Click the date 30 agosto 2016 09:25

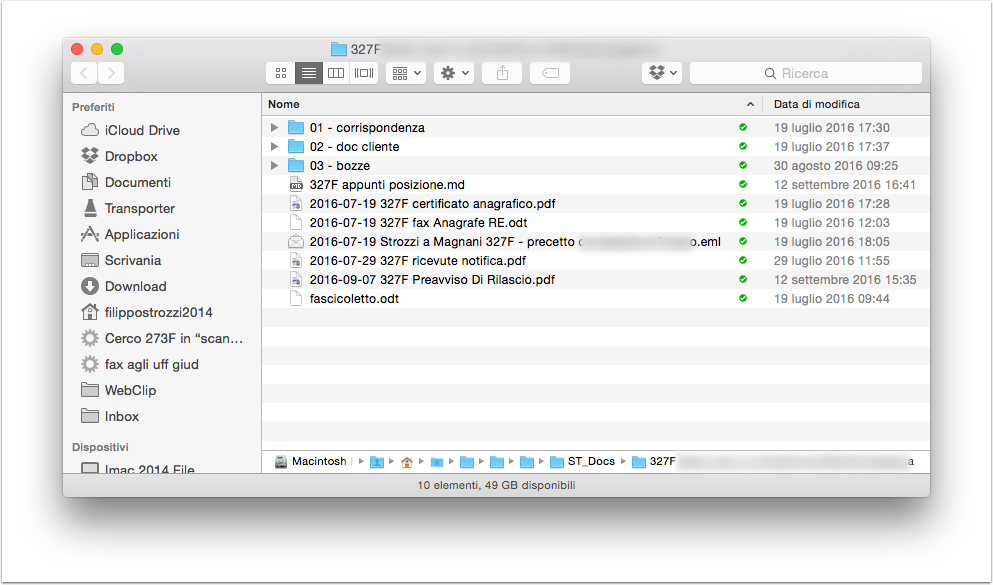pos(836,166)
